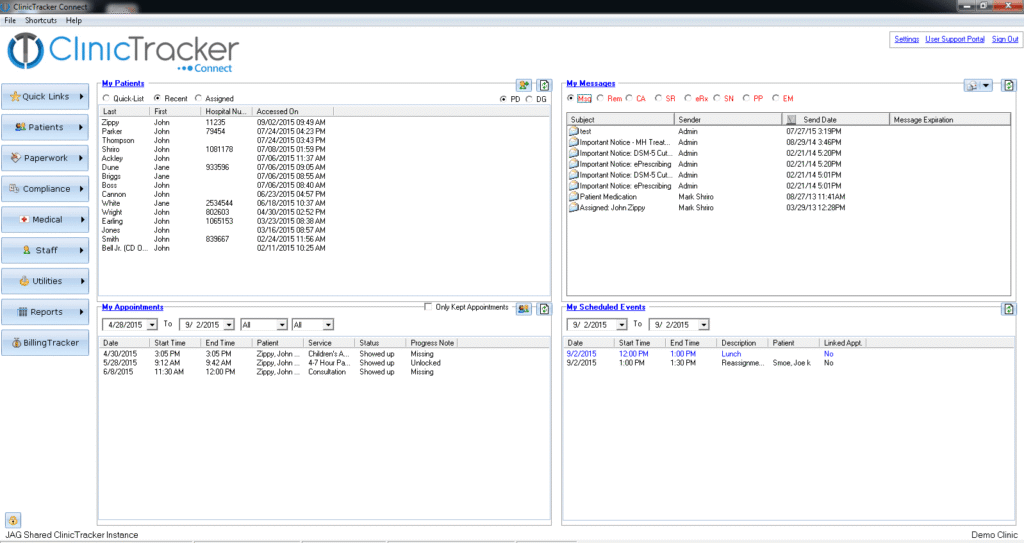1024x543 pixels.
Task: Click the ClinicTracker title bar app icon
Action: [6, 7]
